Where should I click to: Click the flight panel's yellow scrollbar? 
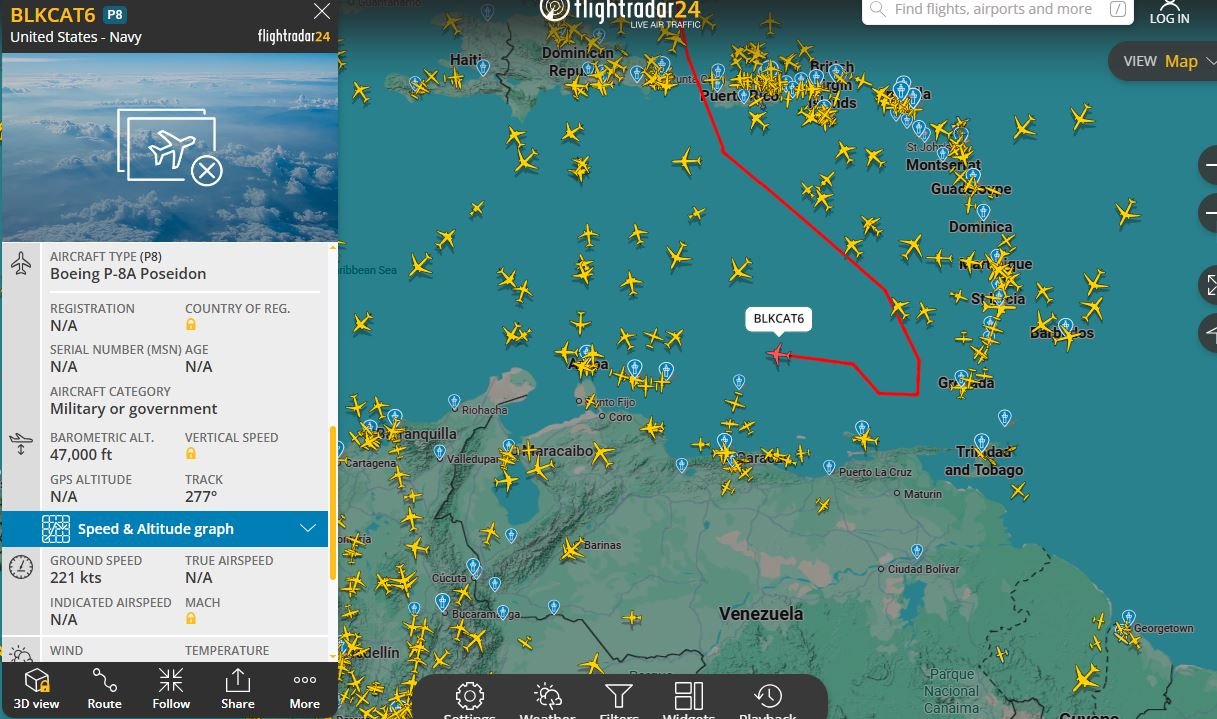point(334,502)
